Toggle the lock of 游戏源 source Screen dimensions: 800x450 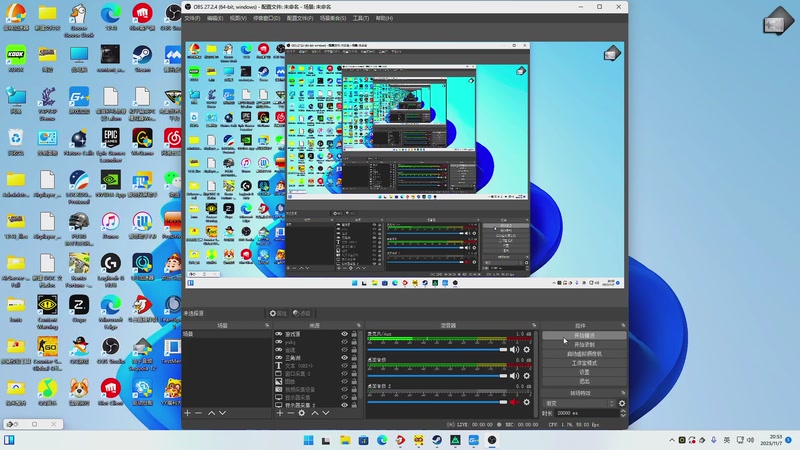(354, 334)
